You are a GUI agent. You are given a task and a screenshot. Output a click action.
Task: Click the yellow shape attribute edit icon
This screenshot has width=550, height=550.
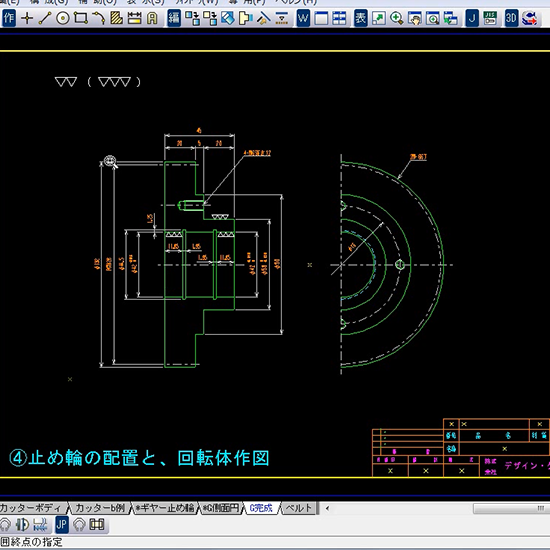pyautogui.click(x=246, y=18)
